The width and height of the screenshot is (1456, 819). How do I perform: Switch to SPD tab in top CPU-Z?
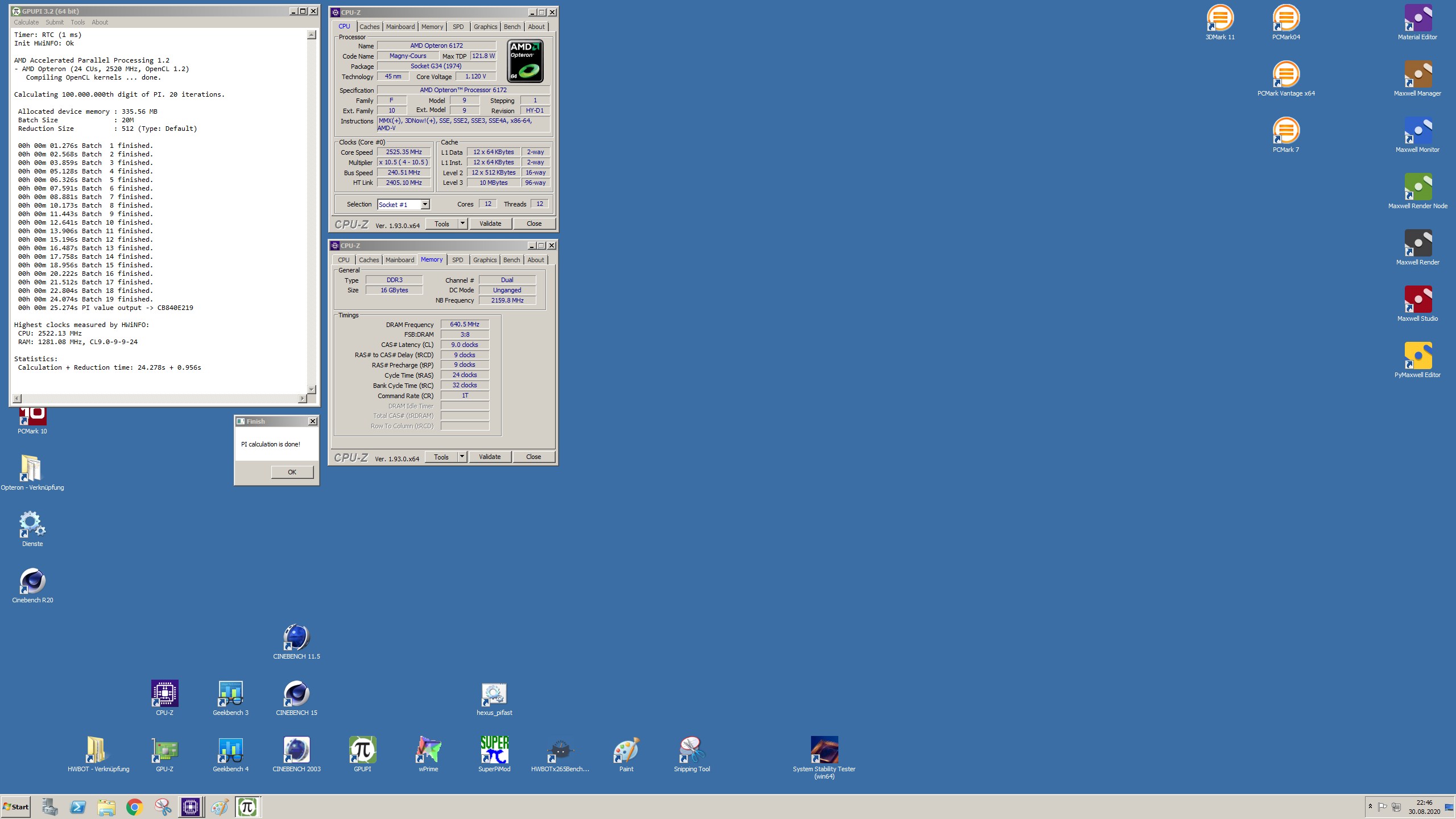coord(458,27)
